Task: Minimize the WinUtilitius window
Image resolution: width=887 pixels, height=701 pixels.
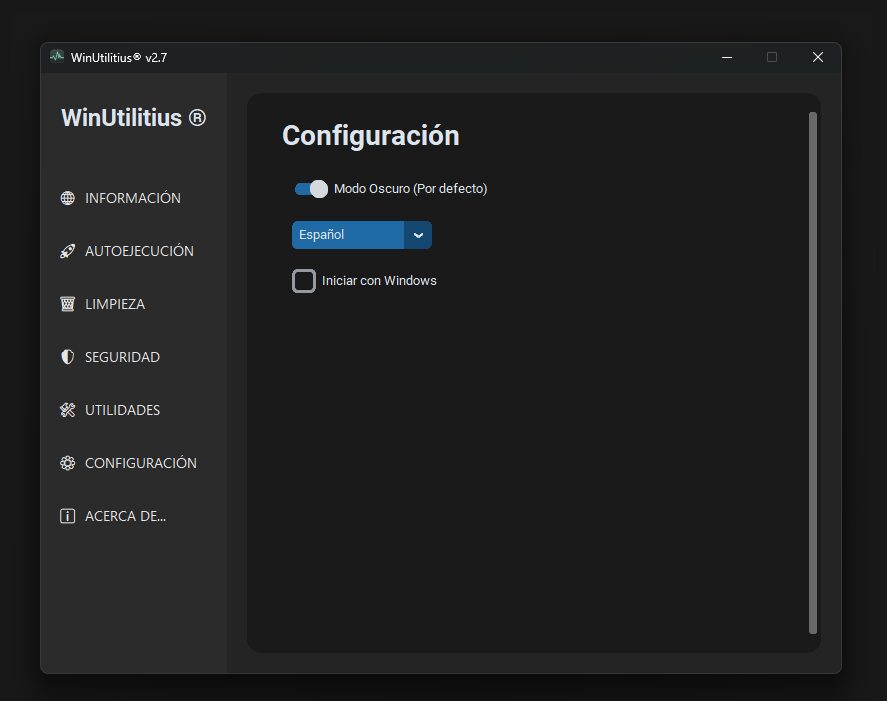Action: pos(726,57)
